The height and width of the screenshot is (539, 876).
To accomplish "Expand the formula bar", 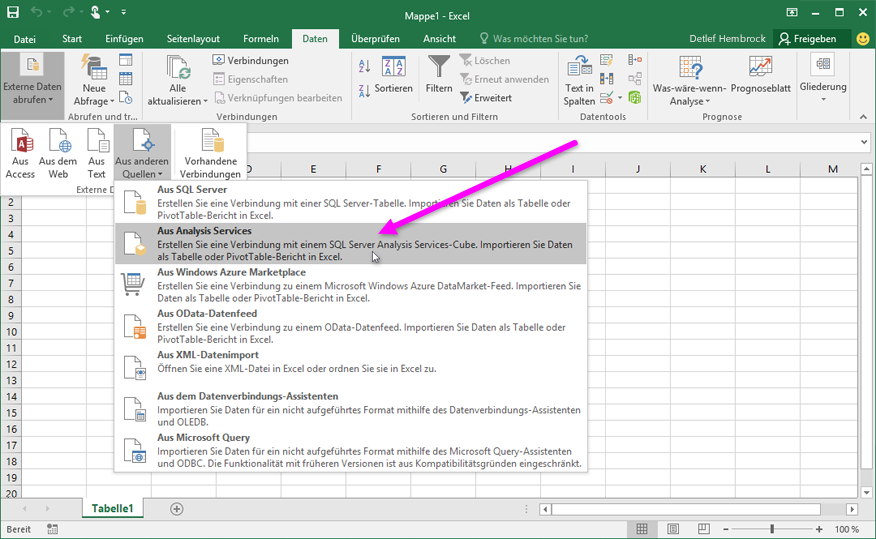I will point(864,142).
